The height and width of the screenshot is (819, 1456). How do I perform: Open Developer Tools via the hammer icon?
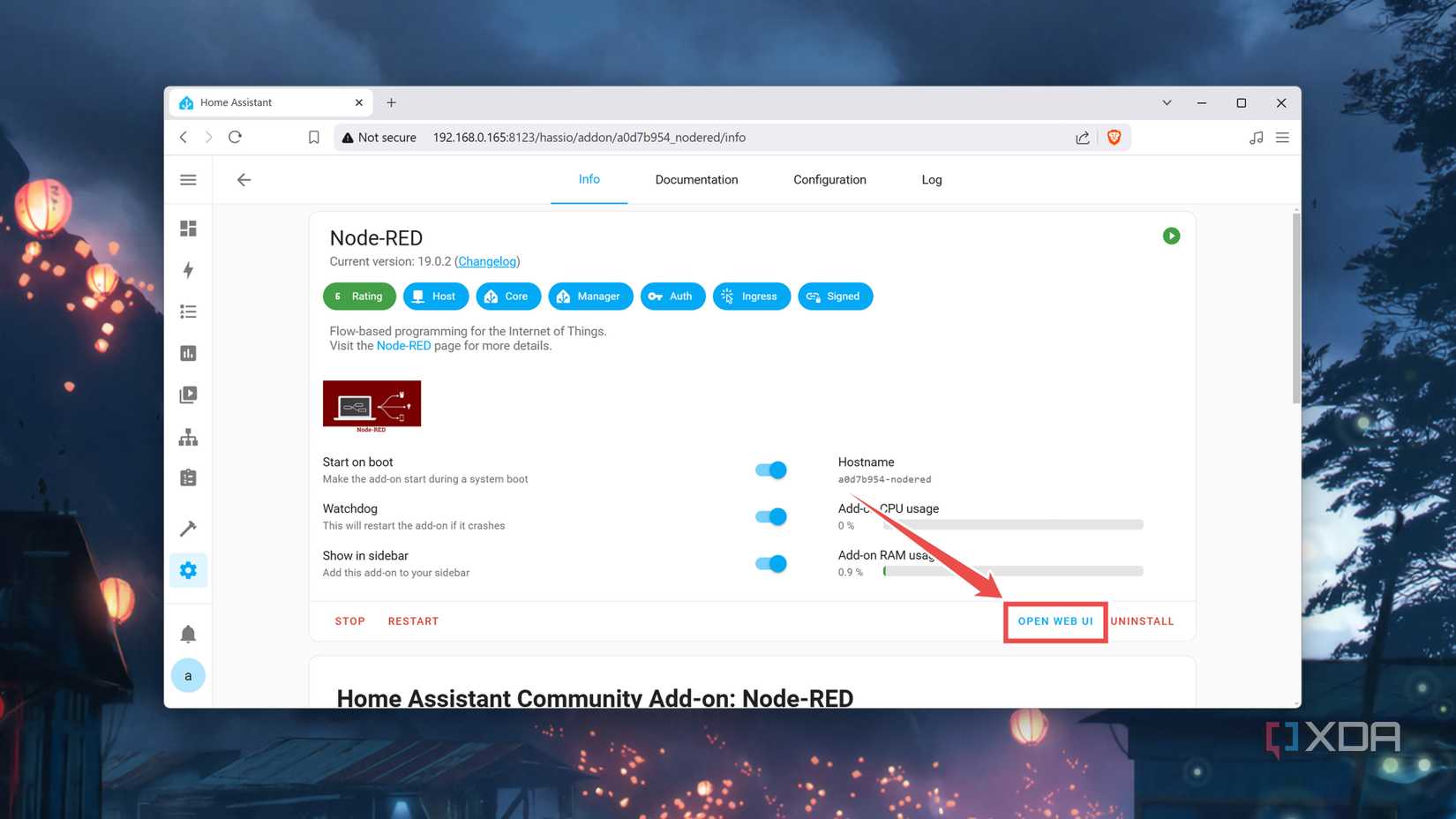[x=188, y=528]
